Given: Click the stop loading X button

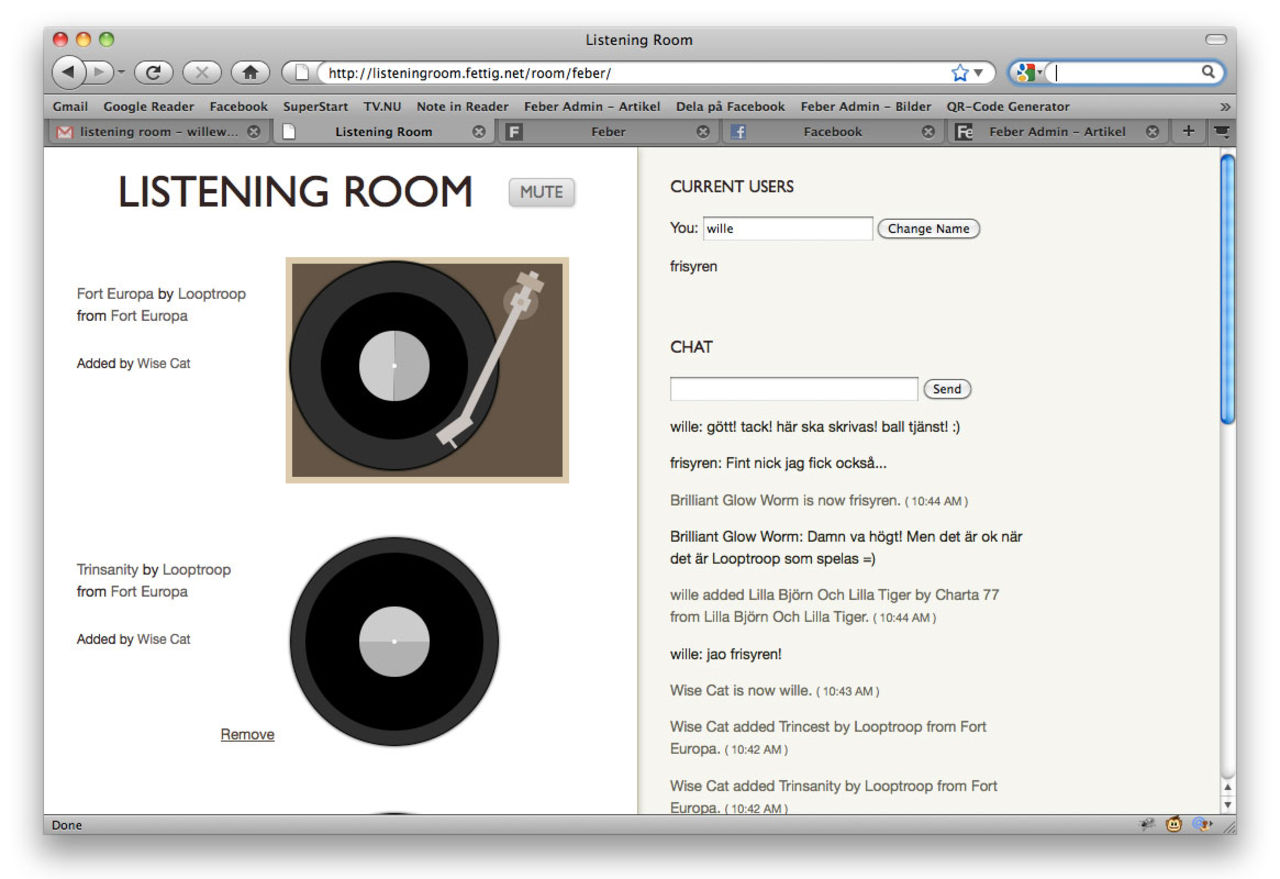Looking at the screenshot, I should coord(201,72).
